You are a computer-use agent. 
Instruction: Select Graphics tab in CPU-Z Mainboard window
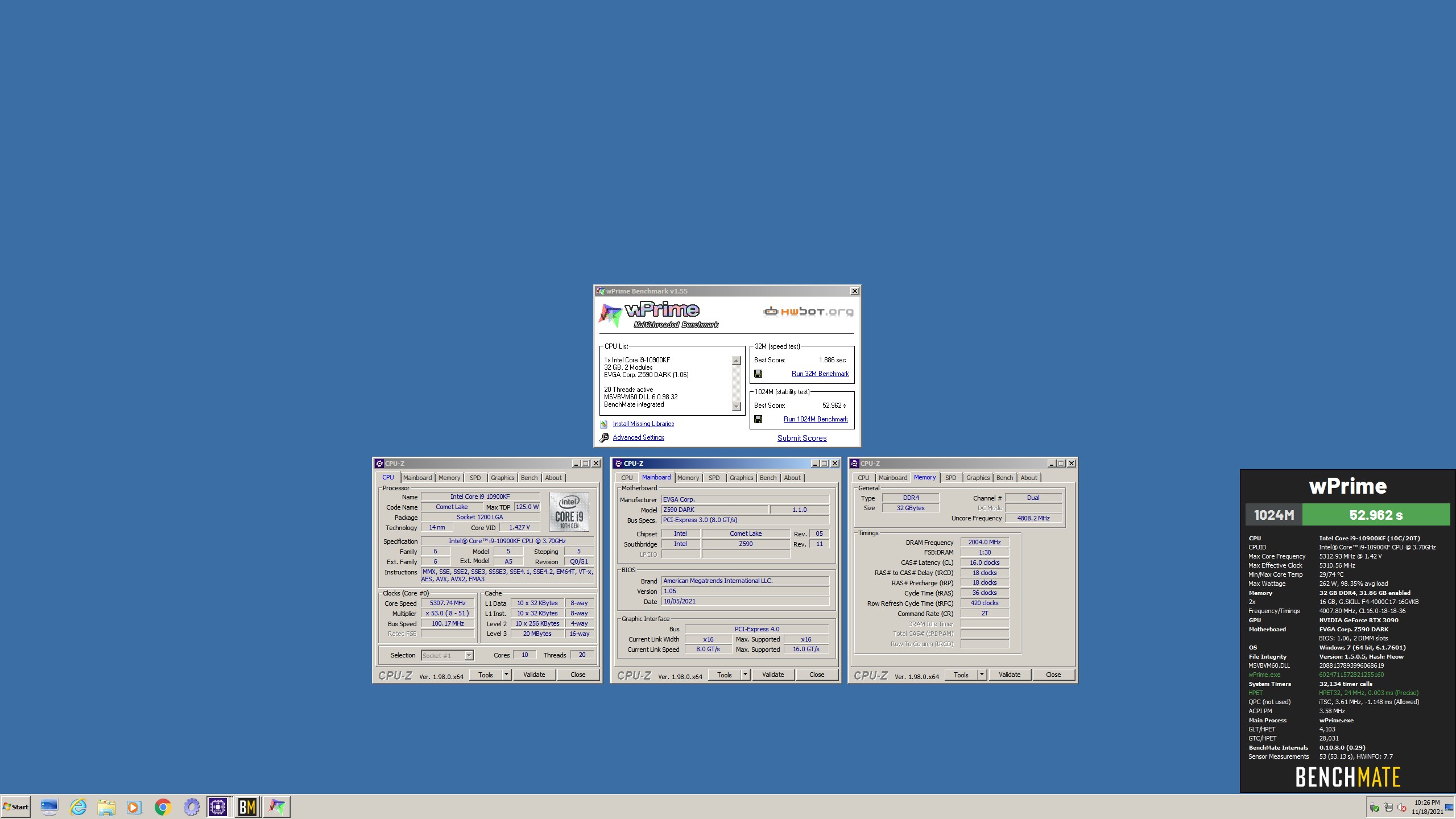pyautogui.click(x=741, y=478)
